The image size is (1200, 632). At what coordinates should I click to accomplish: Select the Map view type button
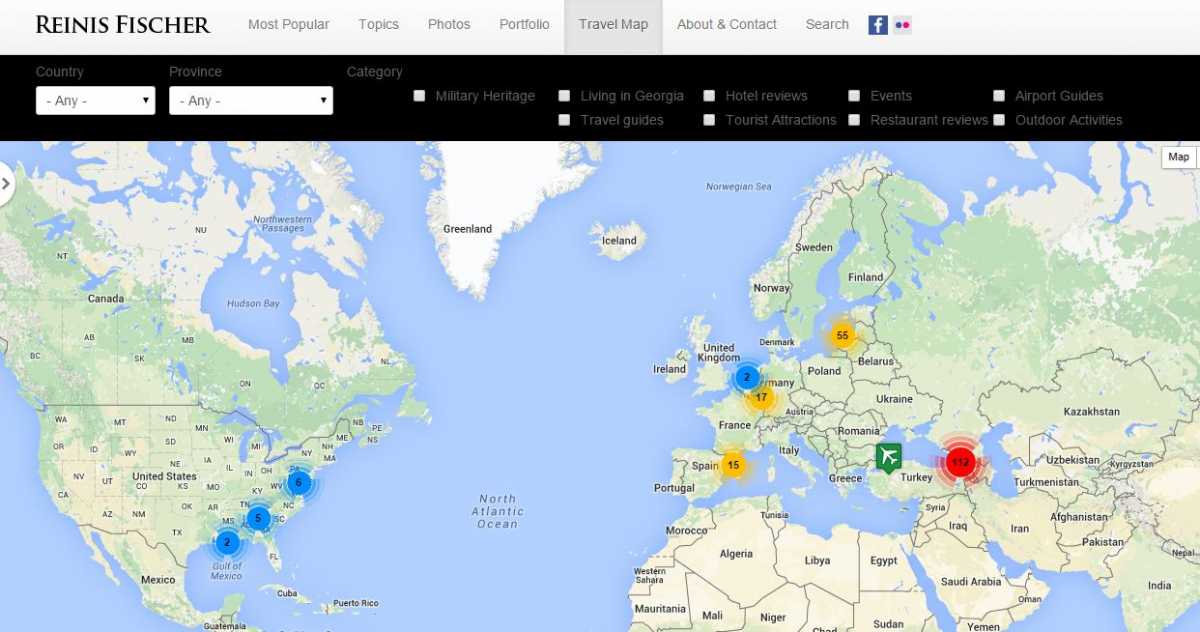pyautogui.click(x=1178, y=157)
